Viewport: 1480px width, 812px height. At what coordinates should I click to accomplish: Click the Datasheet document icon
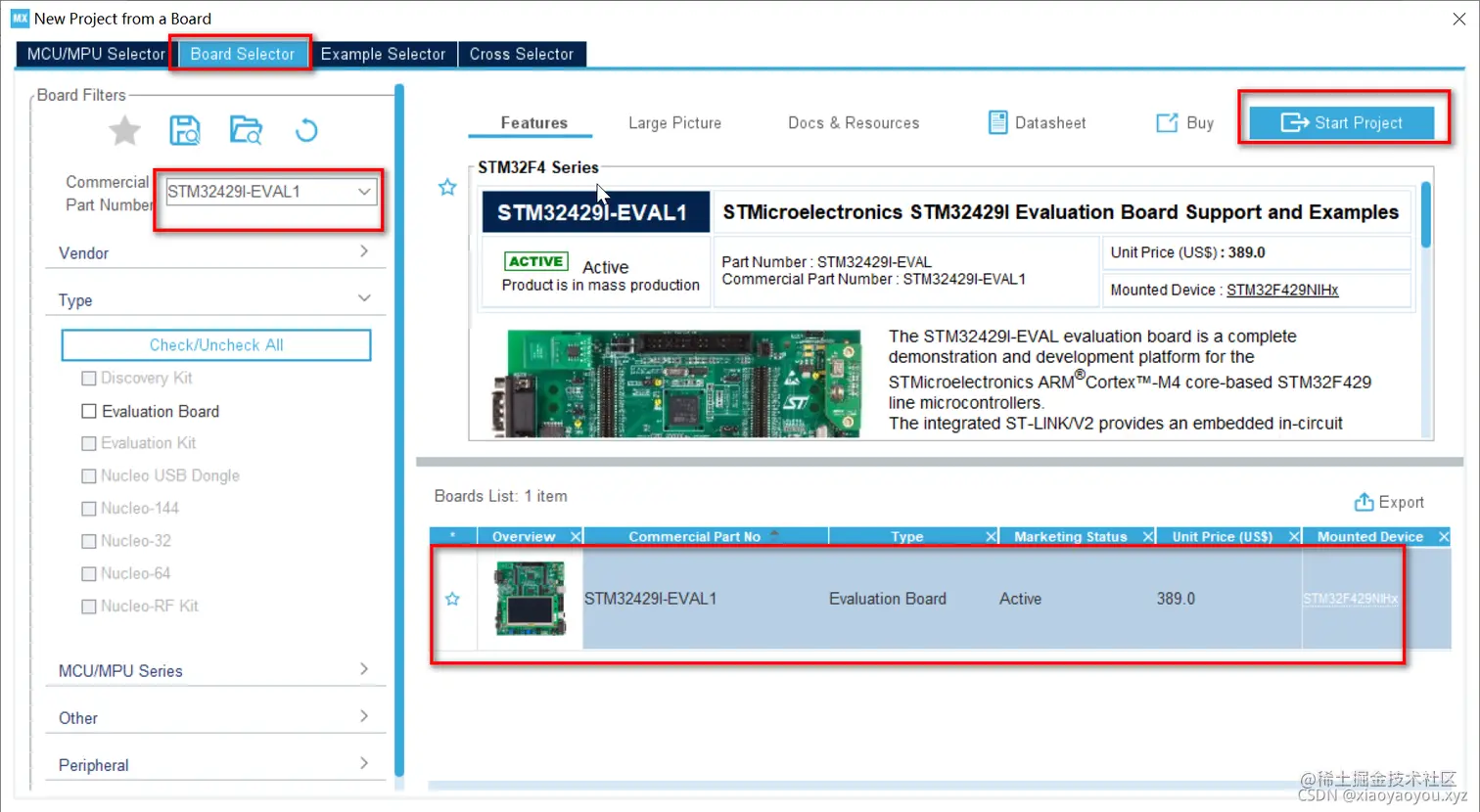point(997,122)
